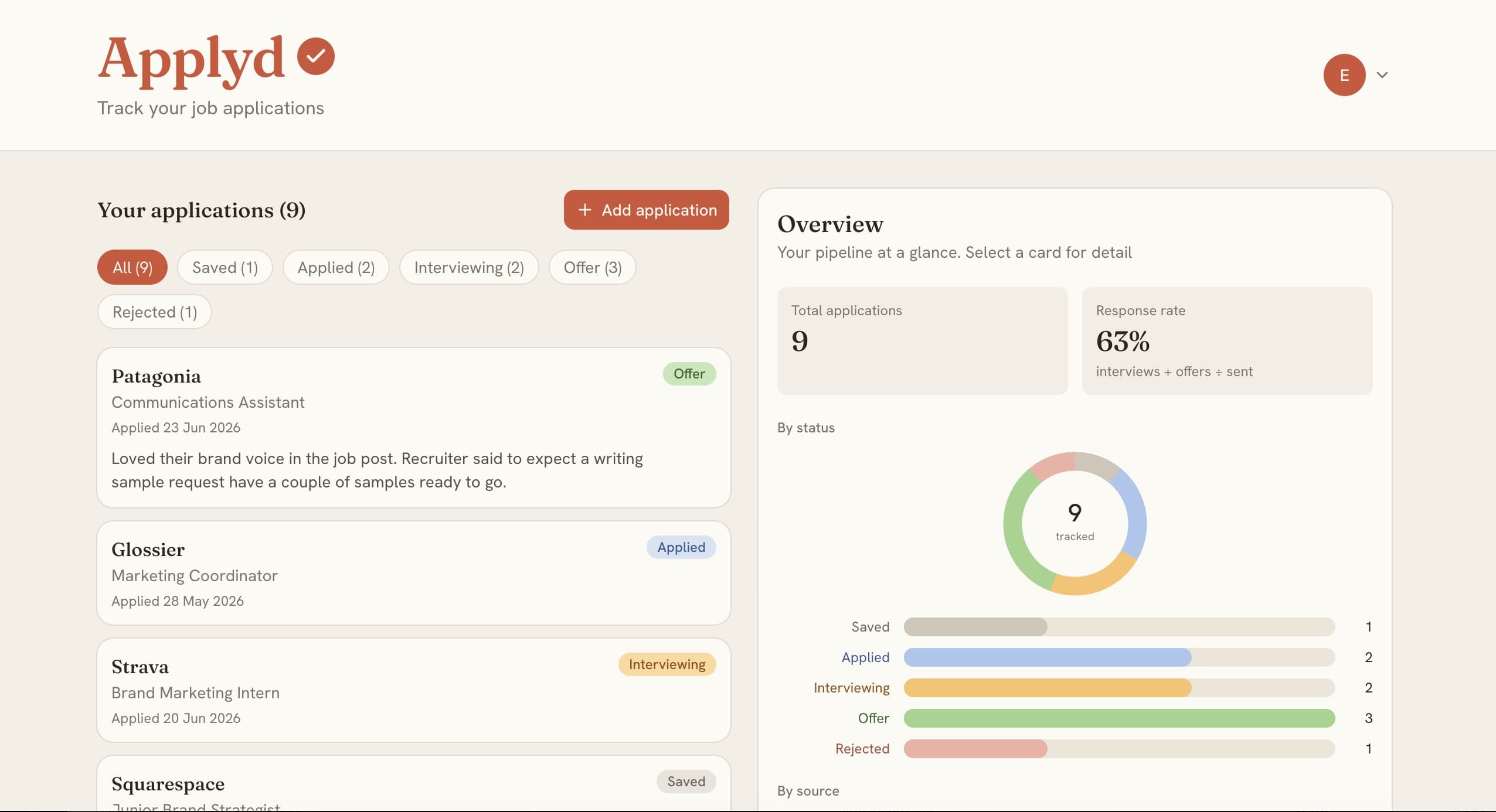Click "interviews + offers ÷ sent" caption

(1174, 371)
